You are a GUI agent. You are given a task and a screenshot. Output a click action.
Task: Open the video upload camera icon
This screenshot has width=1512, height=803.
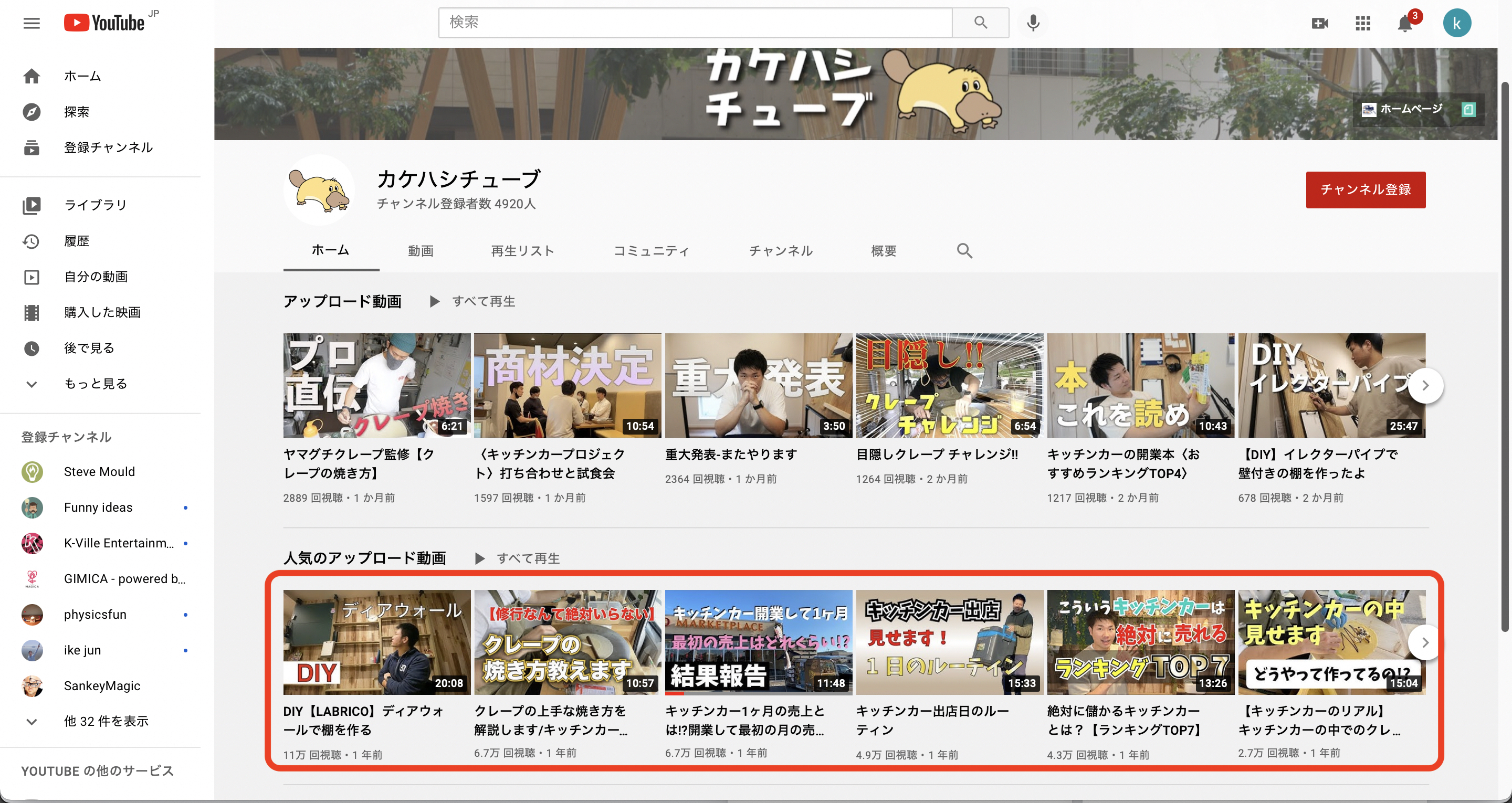1320,24
